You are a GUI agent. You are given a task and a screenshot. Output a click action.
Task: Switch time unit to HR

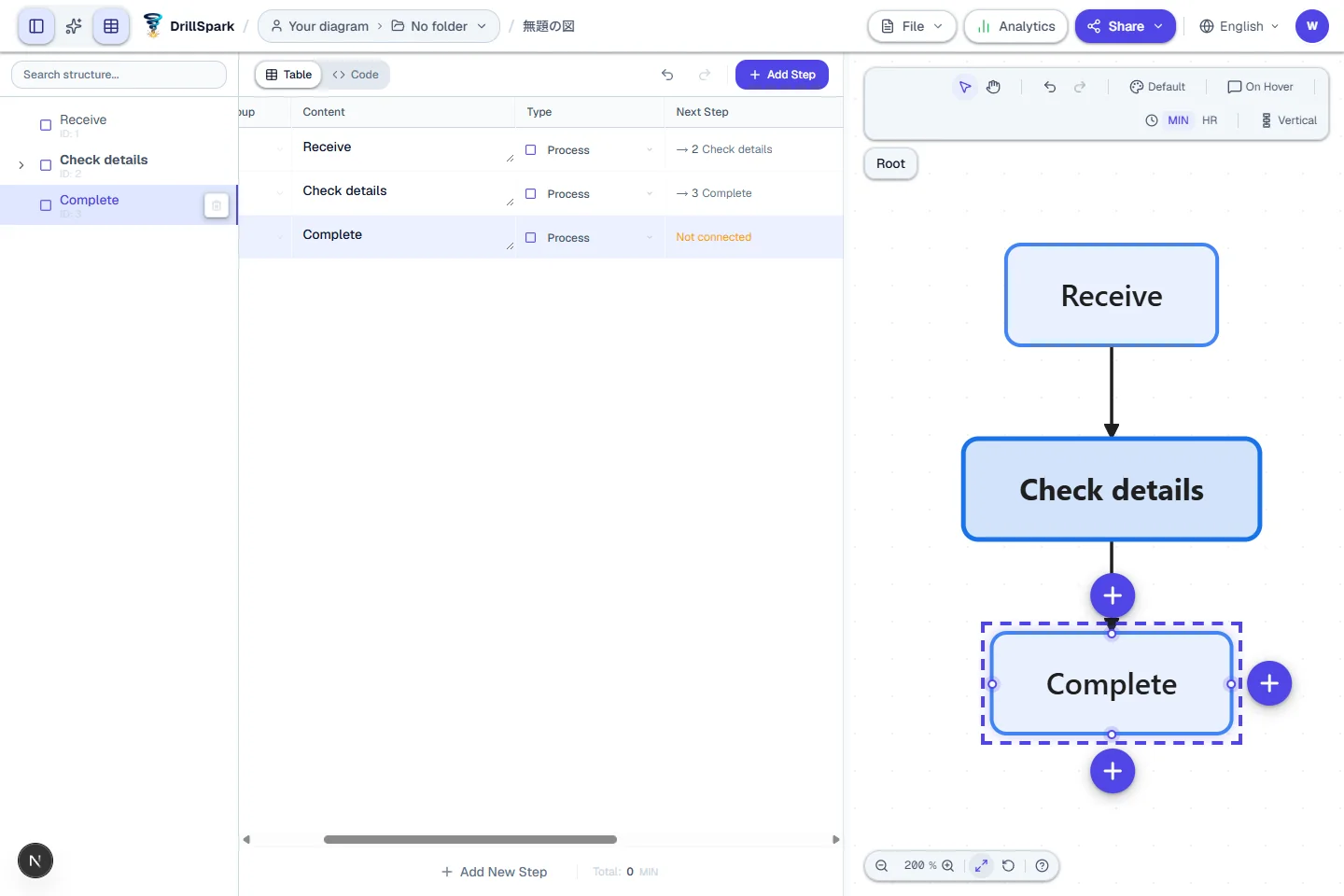(1210, 120)
